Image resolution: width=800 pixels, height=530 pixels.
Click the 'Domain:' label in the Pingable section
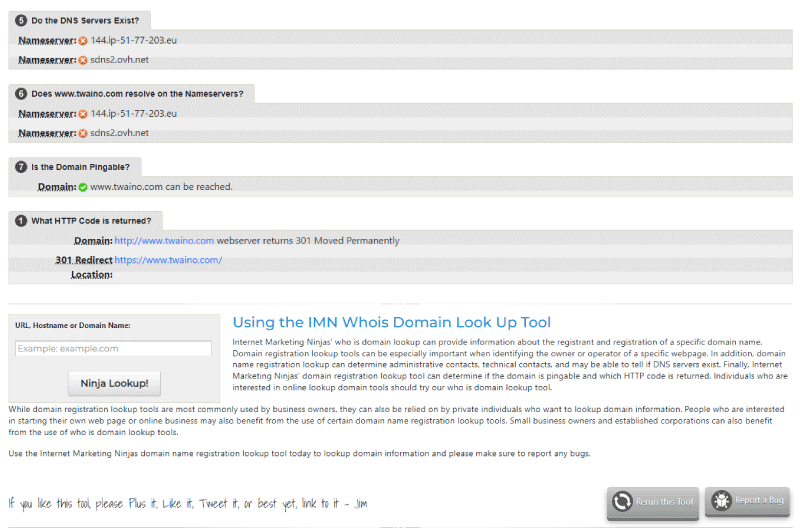57,187
